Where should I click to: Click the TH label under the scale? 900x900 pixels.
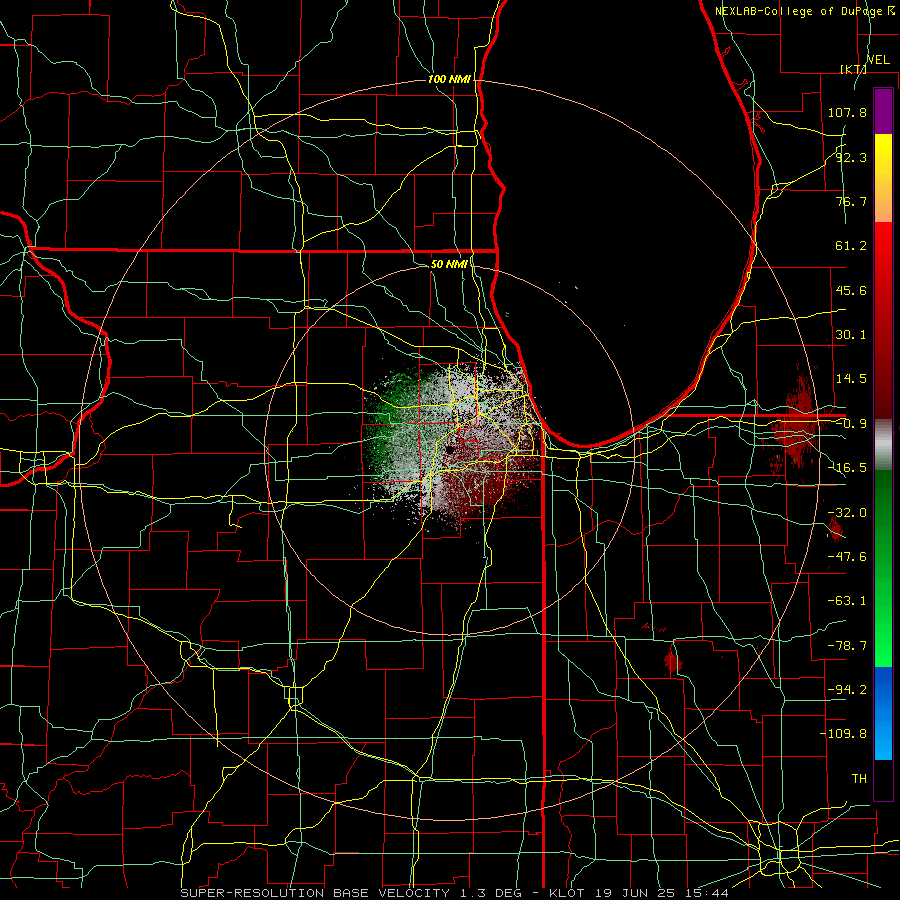click(859, 778)
